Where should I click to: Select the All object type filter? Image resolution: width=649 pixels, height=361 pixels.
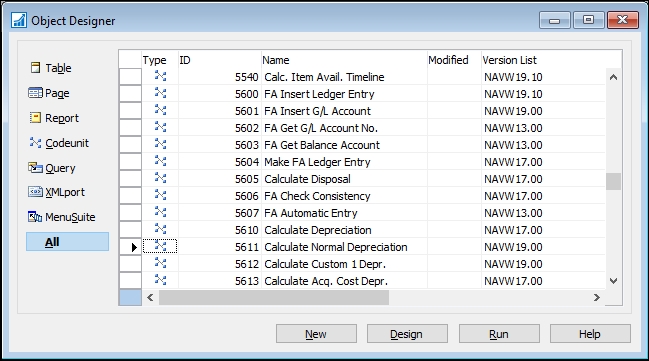tap(67, 242)
